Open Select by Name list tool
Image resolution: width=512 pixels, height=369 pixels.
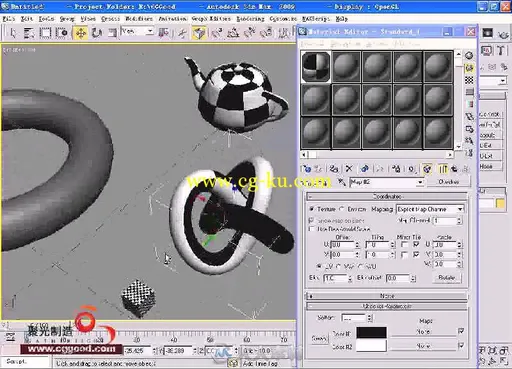[x=29, y=33]
